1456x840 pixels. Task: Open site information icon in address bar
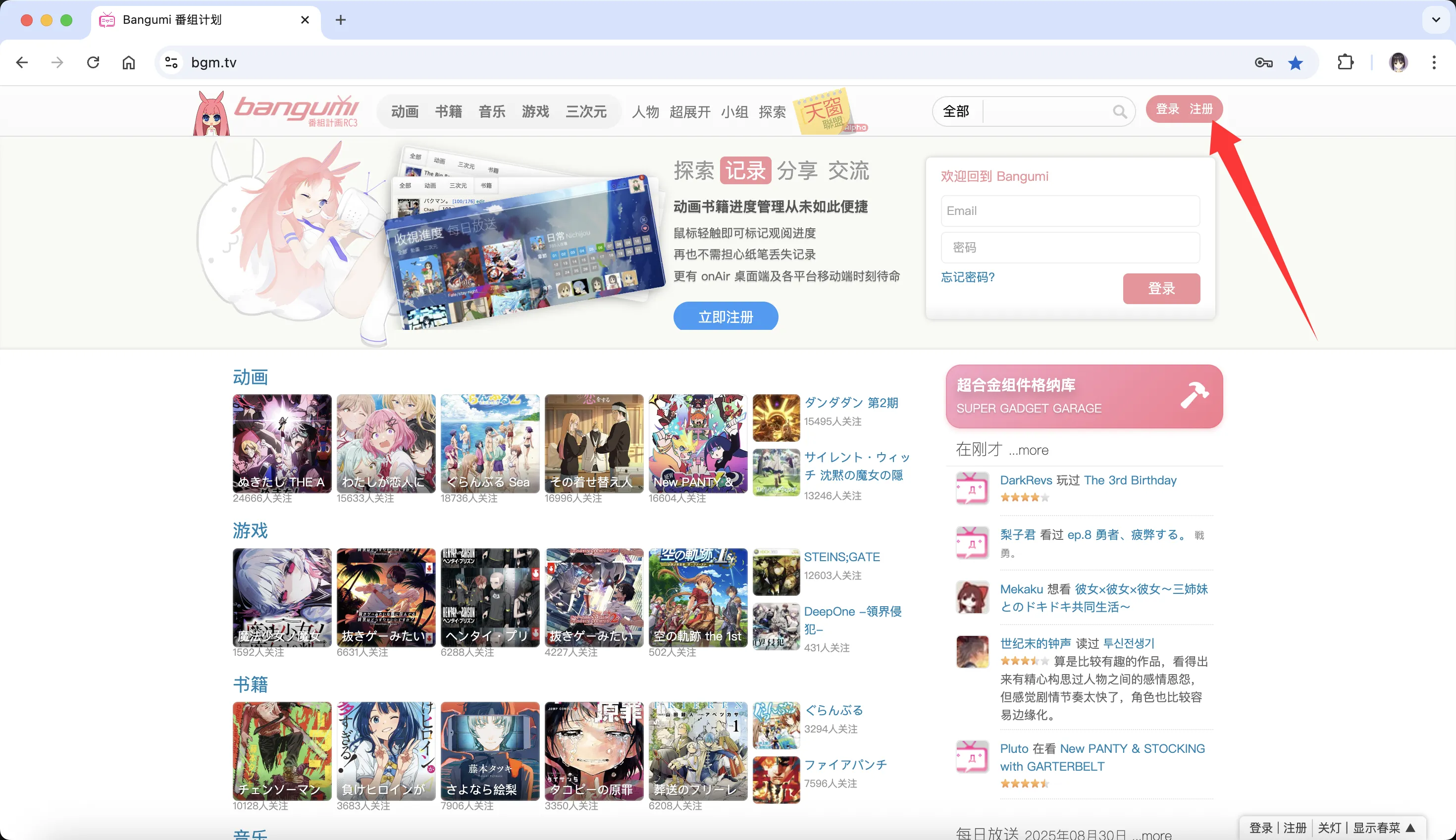point(171,62)
